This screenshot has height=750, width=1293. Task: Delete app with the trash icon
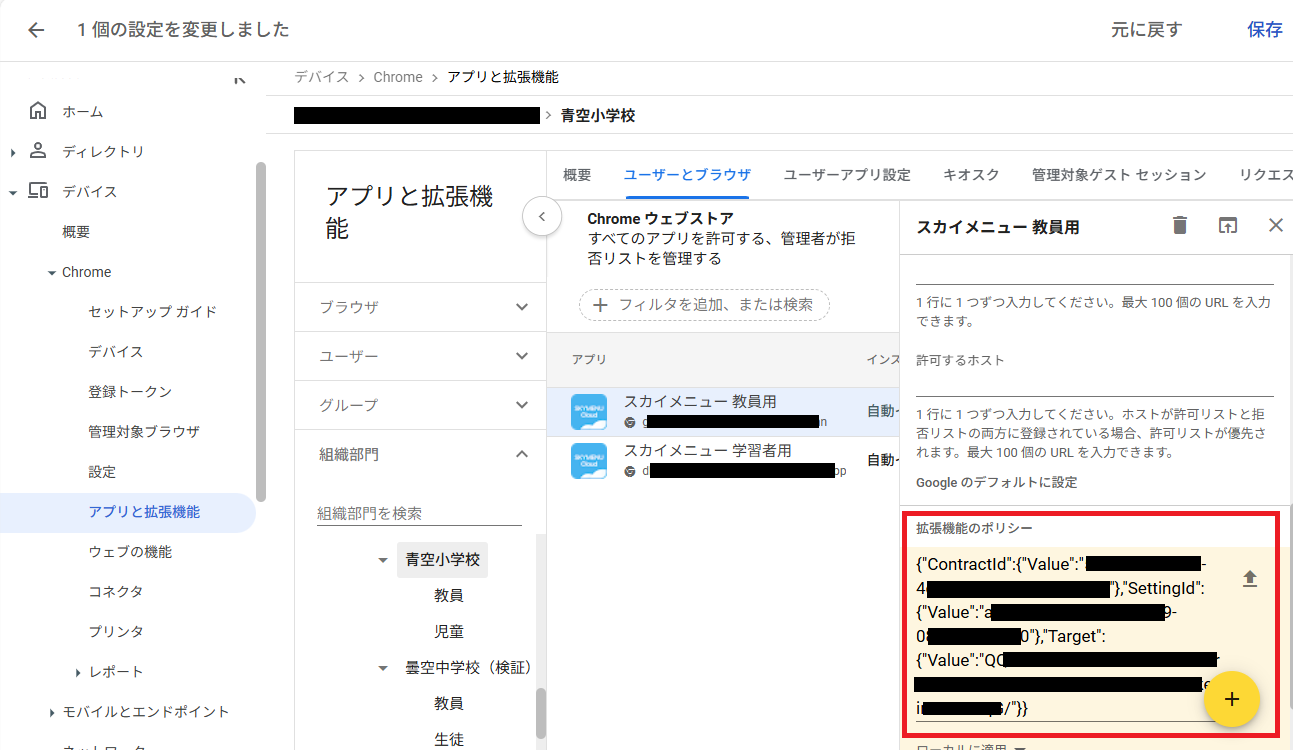tap(1180, 226)
